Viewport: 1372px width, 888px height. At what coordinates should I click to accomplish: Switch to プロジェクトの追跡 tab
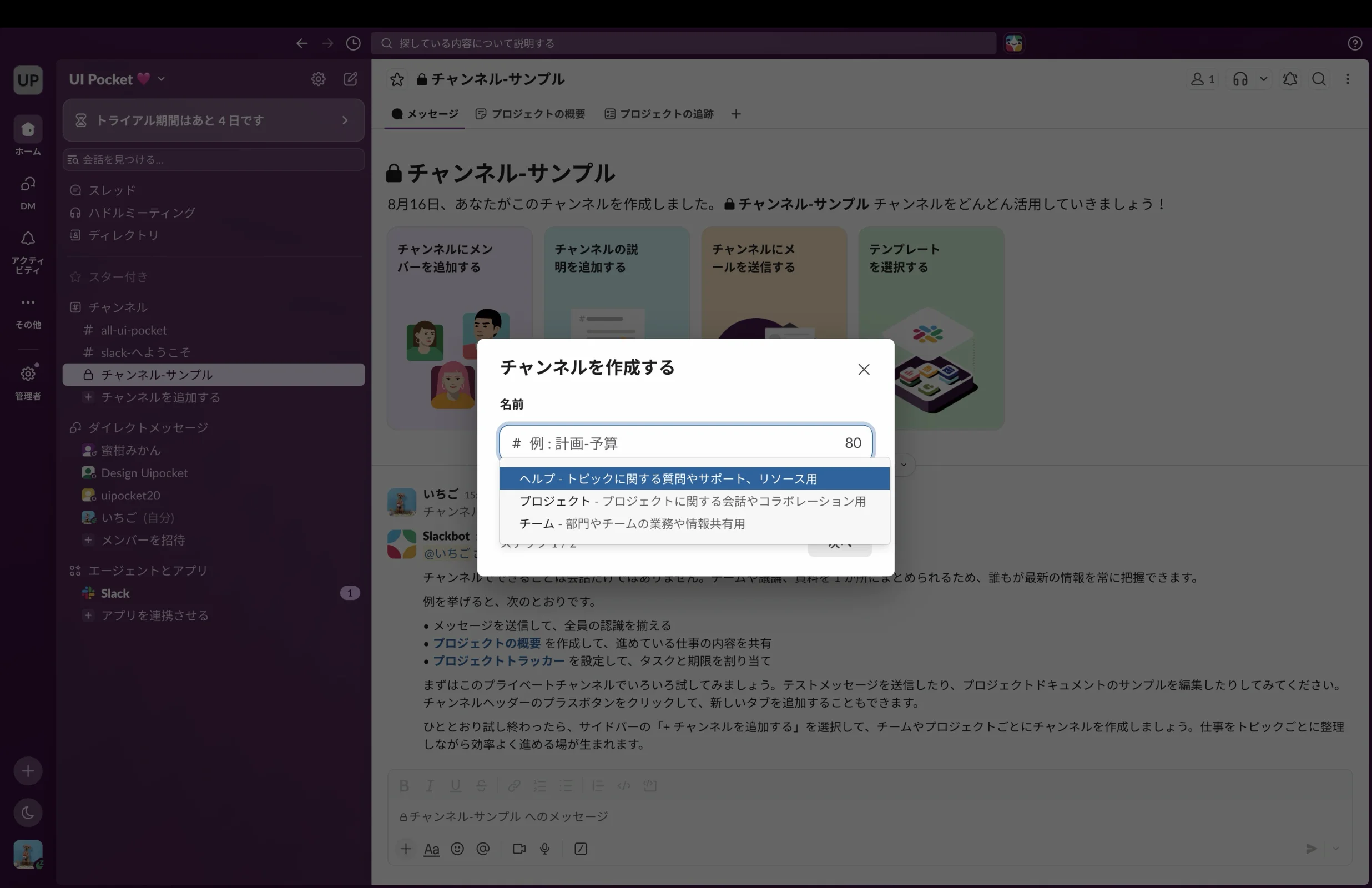click(659, 114)
